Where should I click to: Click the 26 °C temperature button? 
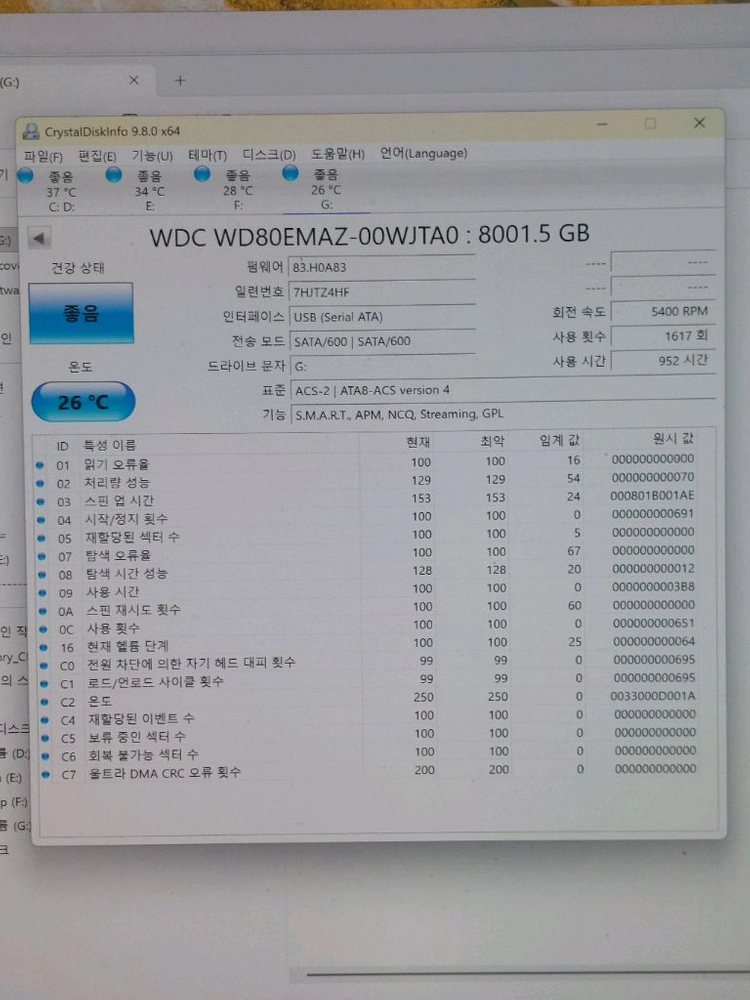tap(83, 402)
